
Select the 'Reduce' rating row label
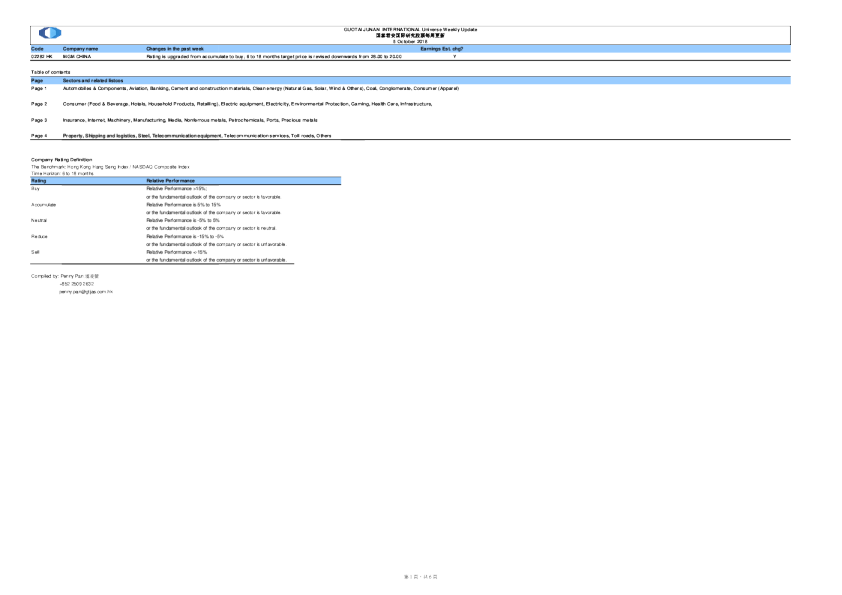click(x=40, y=235)
